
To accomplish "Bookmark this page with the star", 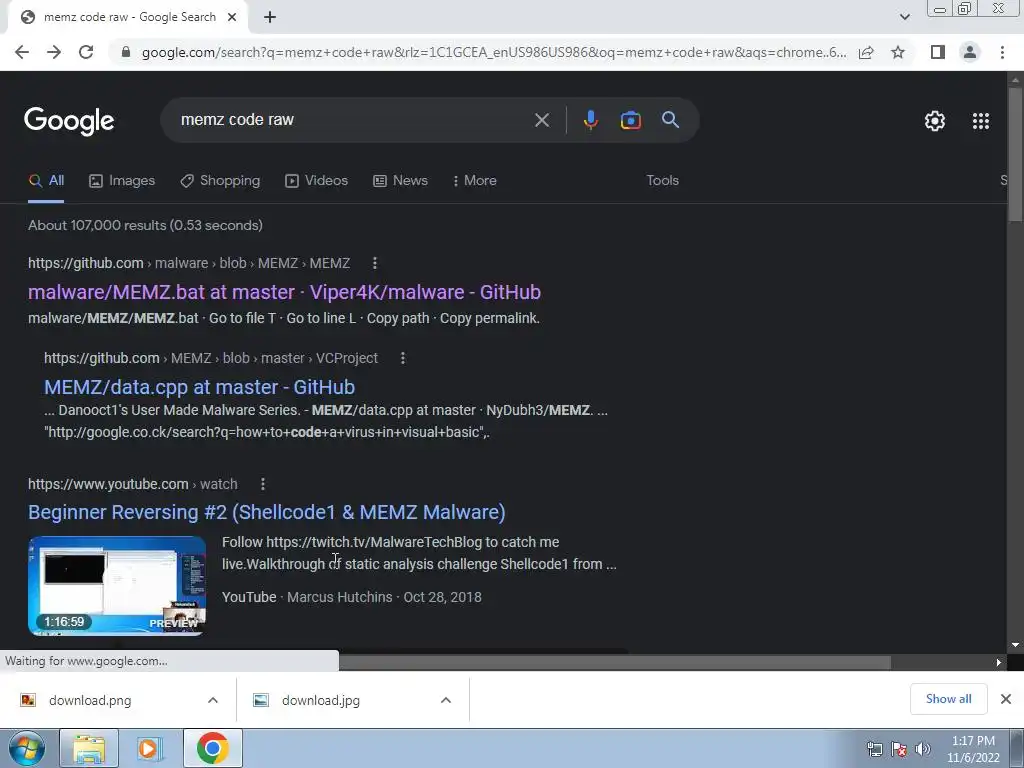I will pos(898,52).
